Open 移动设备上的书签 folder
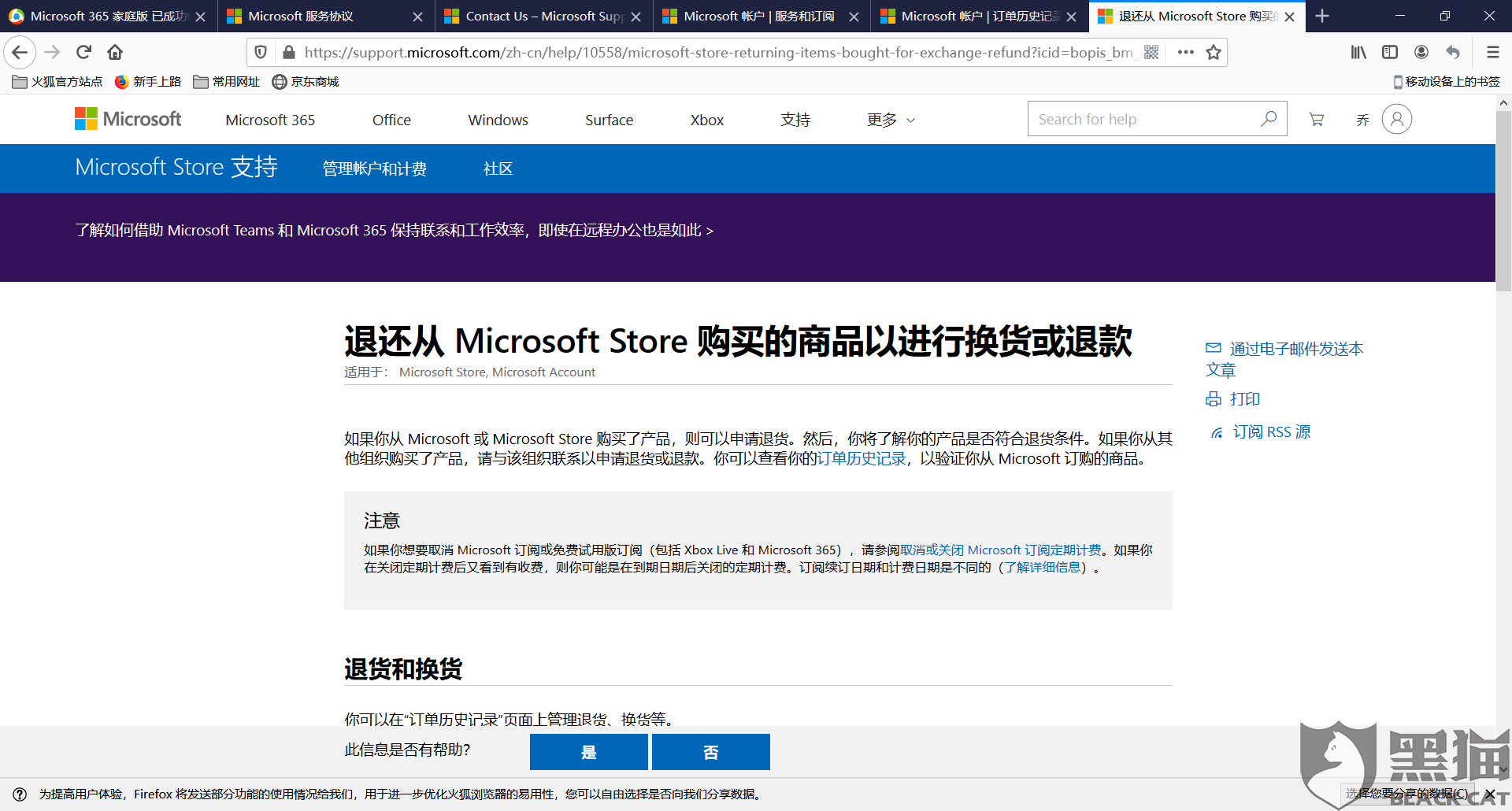Viewport: 1512px width, 811px height. (1447, 82)
